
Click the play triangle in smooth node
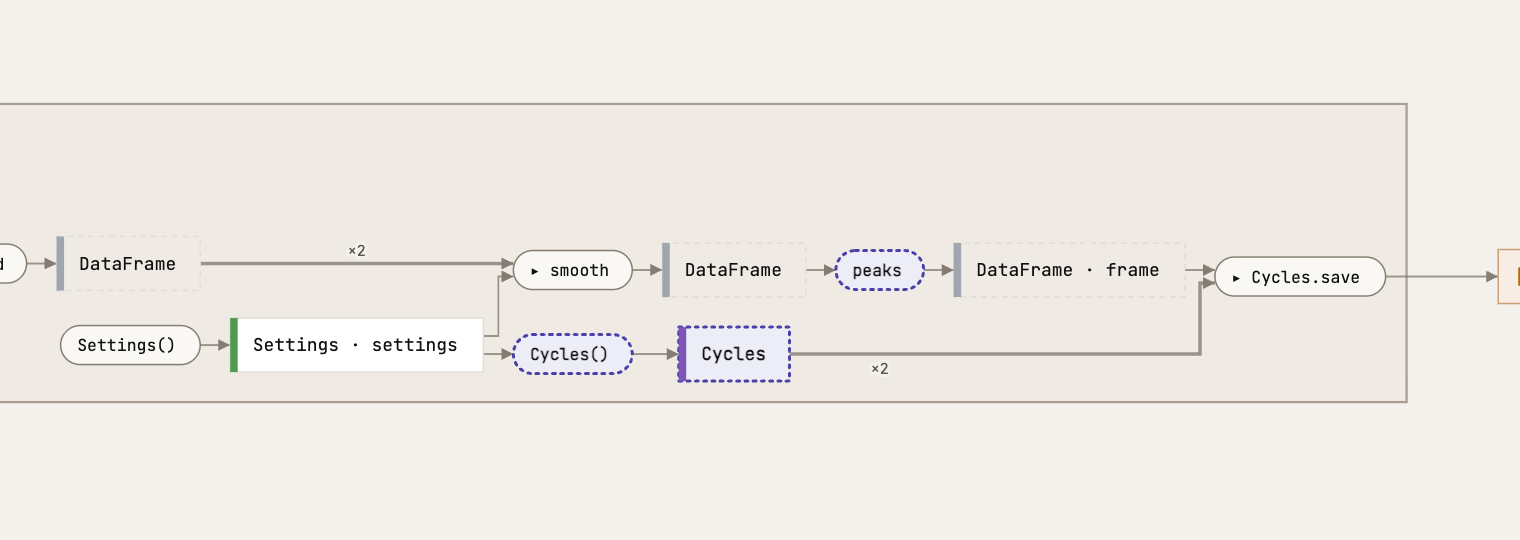pos(536,271)
